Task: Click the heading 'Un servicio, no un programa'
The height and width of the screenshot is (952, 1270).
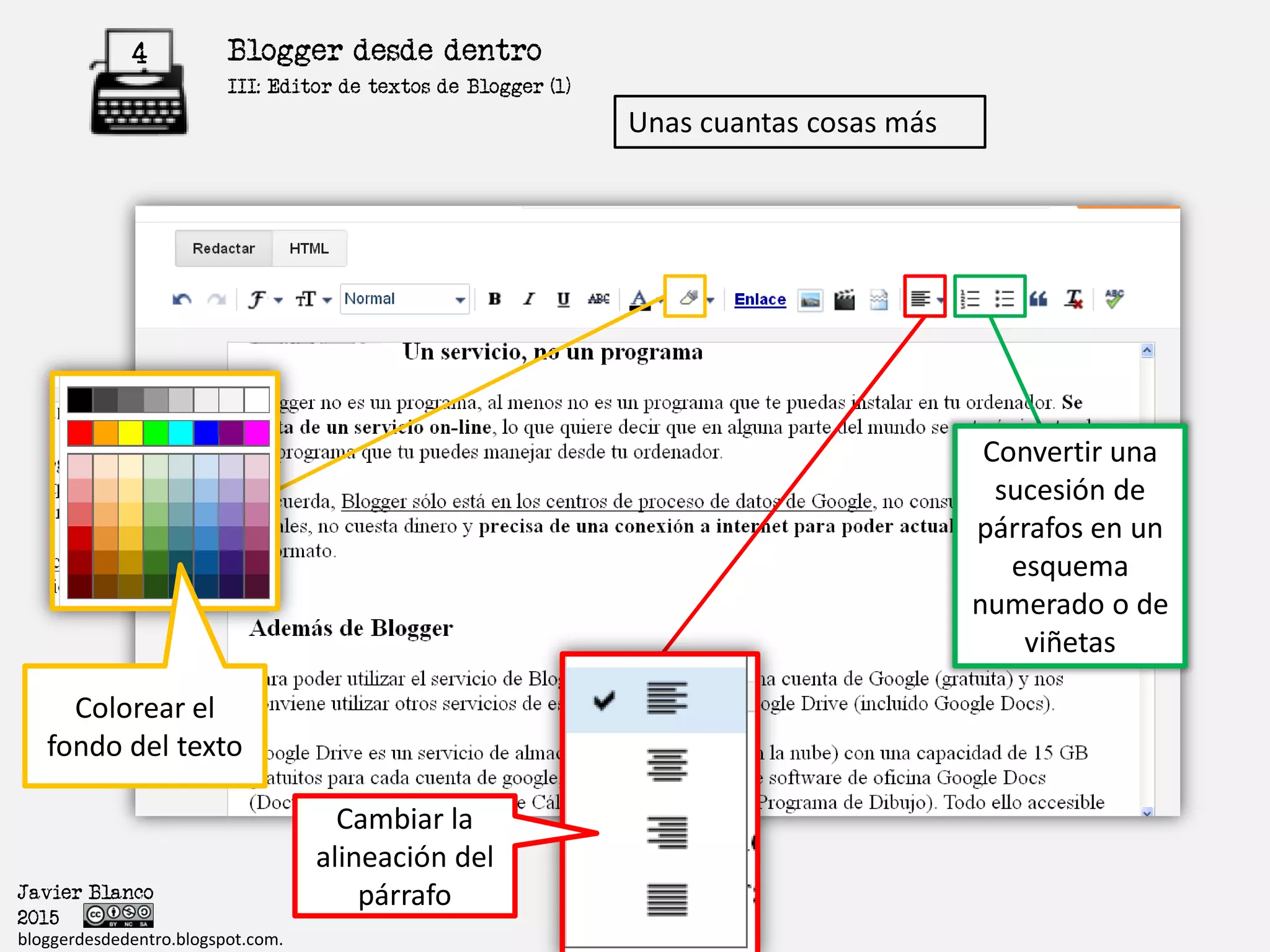Action: [553, 352]
